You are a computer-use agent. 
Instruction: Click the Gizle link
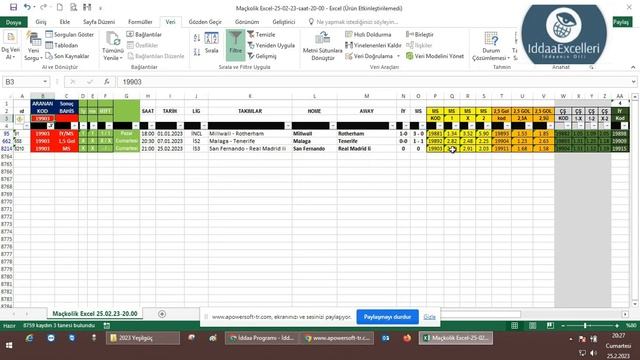429,317
